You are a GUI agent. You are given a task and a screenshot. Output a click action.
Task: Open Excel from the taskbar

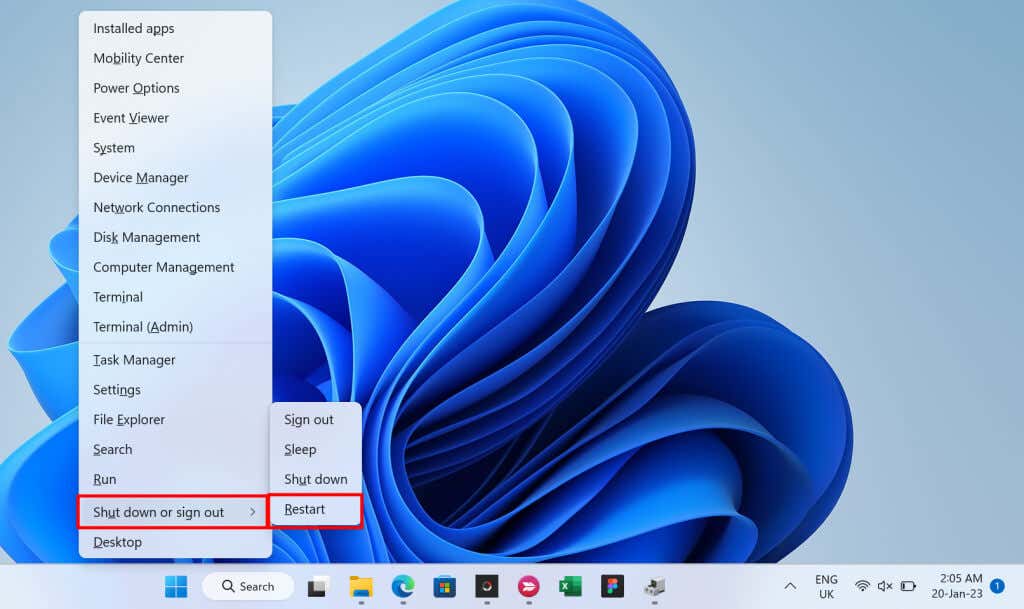point(570,586)
